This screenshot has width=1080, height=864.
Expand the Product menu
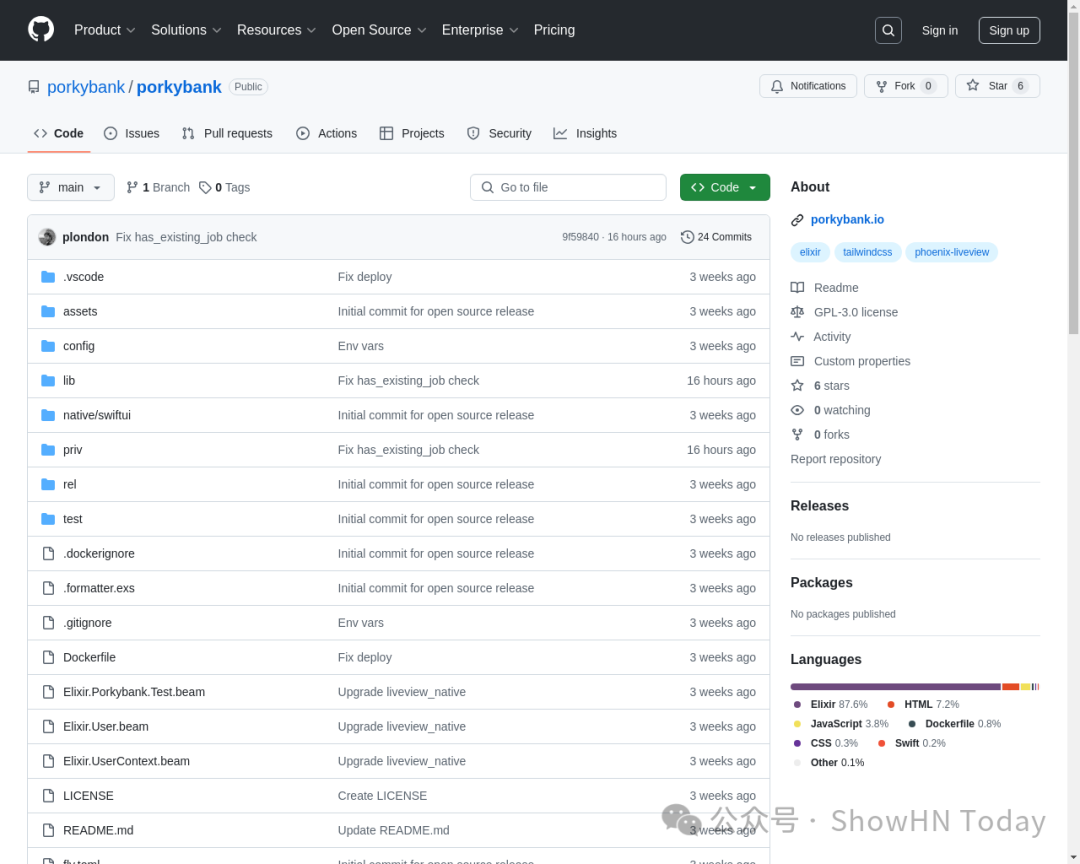[104, 30]
